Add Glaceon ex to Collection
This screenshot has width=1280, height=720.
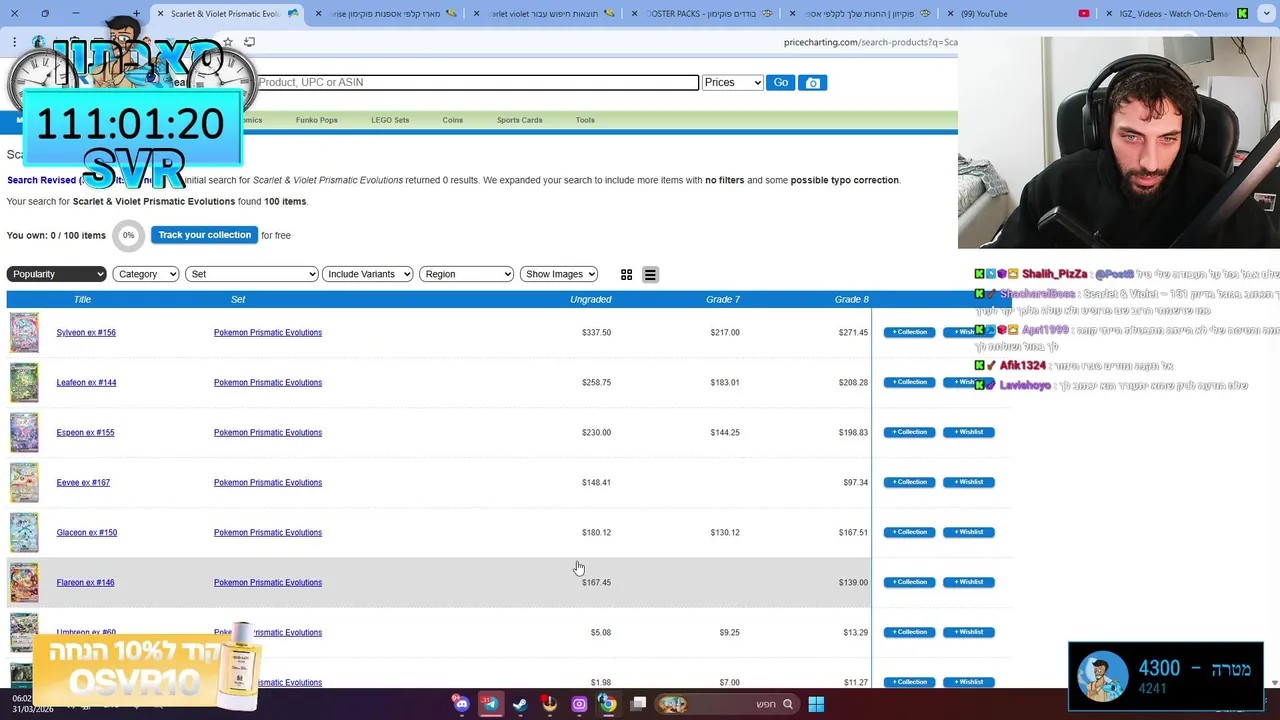coord(909,532)
